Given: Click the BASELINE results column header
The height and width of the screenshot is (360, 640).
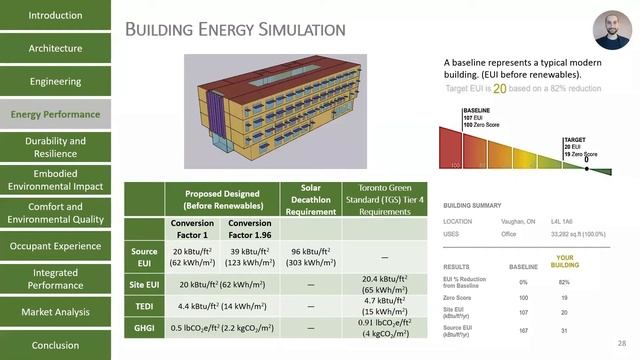Looking at the screenshot, I should pos(523,267).
